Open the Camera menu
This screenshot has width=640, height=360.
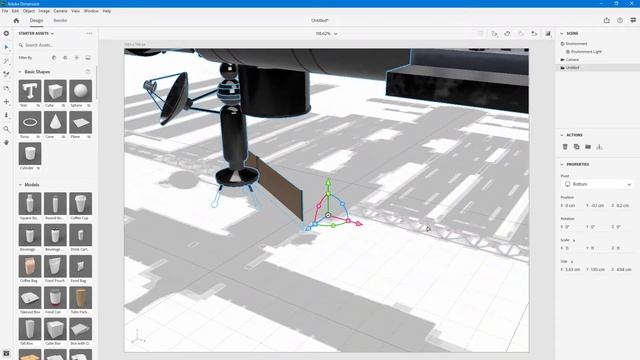pos(60,11)
